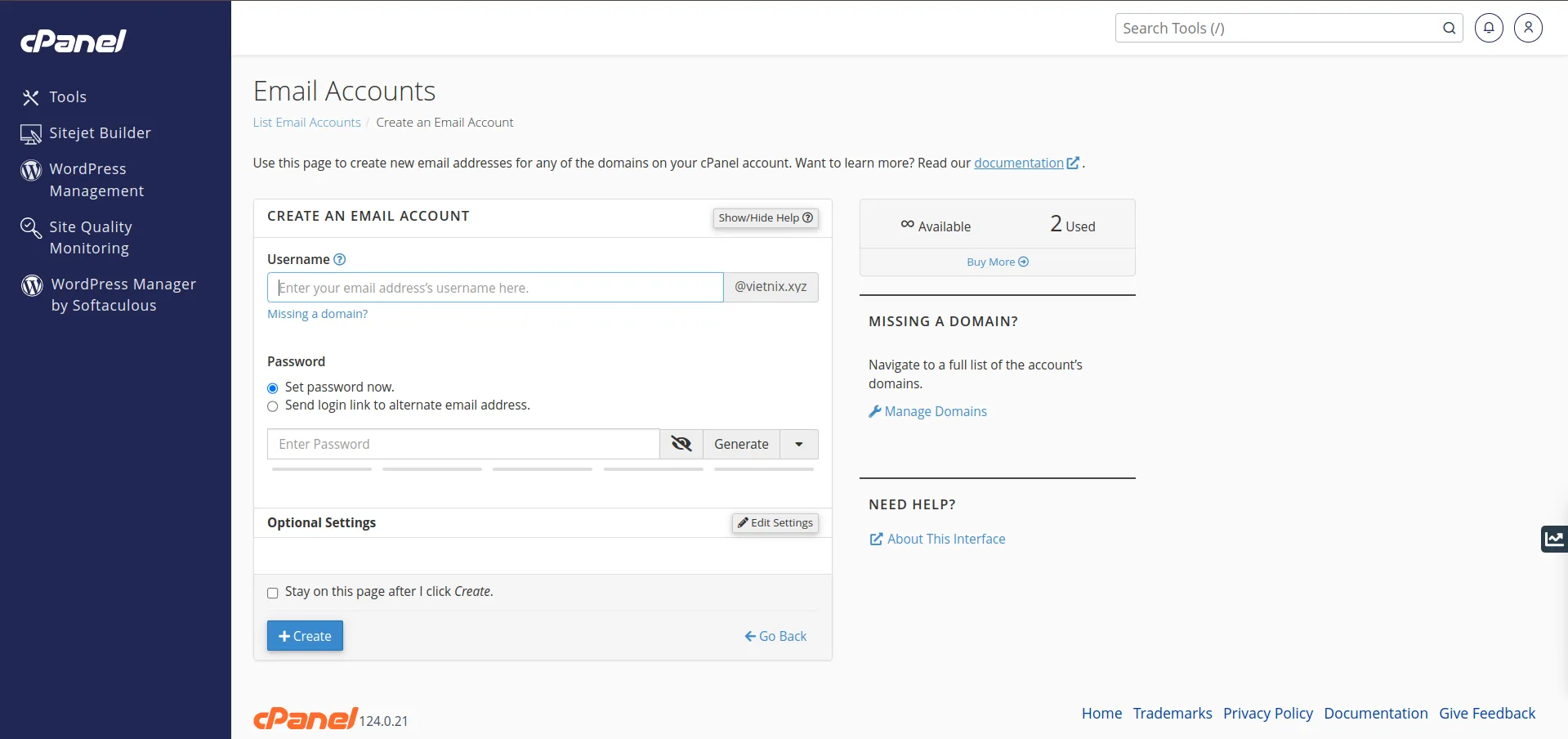This screenshot has width=1568, height=739.
Task: Click the infinity Available text
Action: click(936, 226)
